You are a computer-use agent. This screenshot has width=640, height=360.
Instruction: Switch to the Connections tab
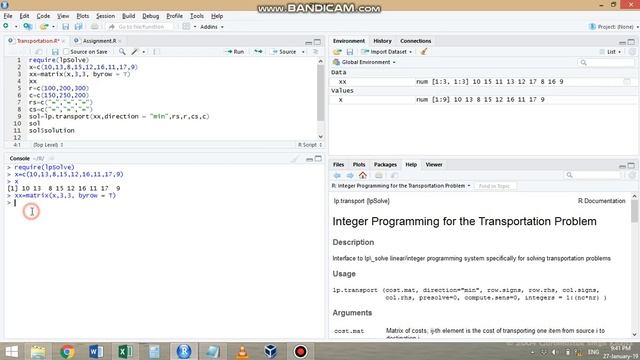tap(416, 41)
